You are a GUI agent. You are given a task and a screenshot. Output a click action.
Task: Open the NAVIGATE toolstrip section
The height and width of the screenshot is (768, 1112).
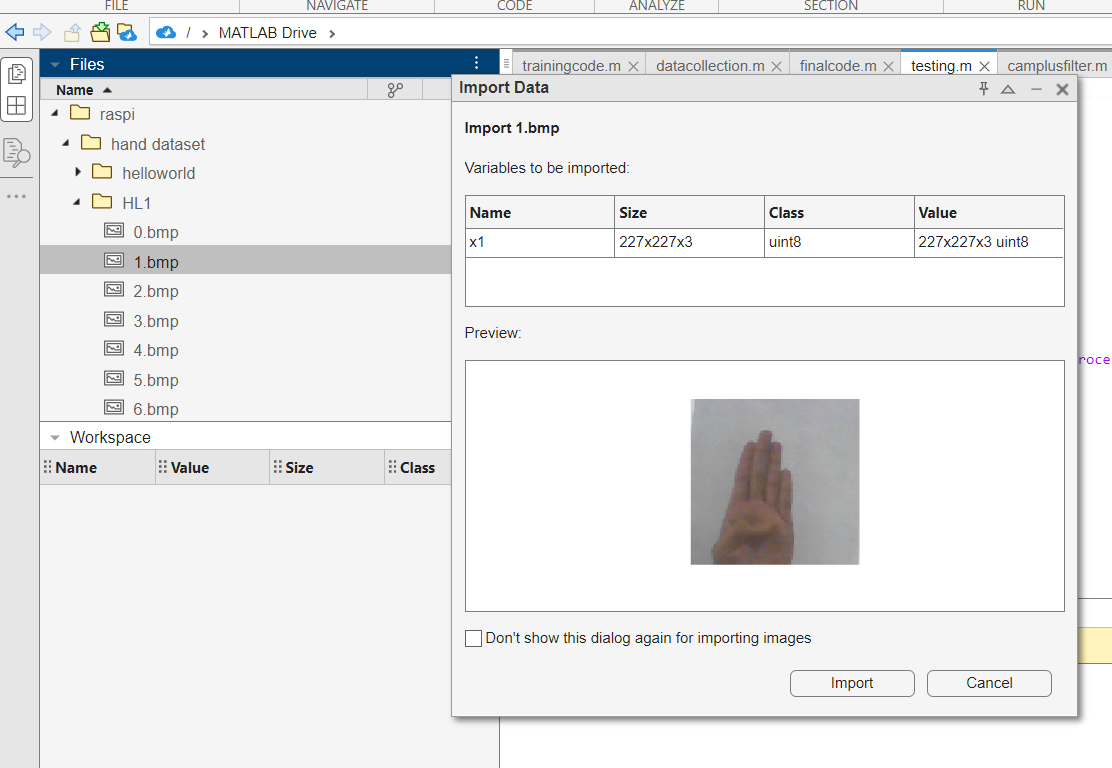(336, 6)
